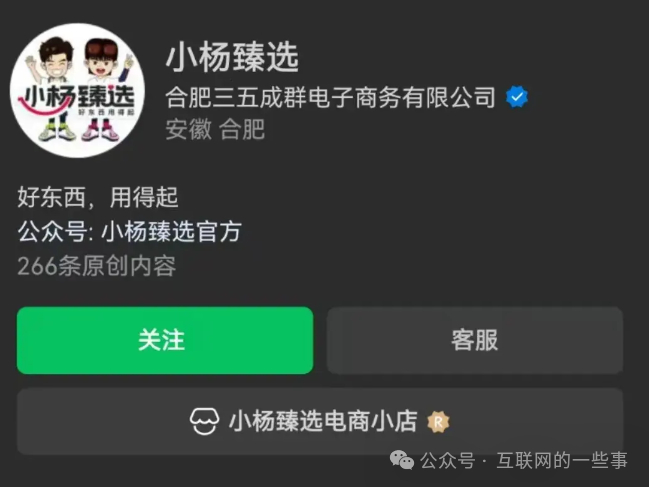
Task: Click the WeChat logo in watermark
Action: point(401,460)
